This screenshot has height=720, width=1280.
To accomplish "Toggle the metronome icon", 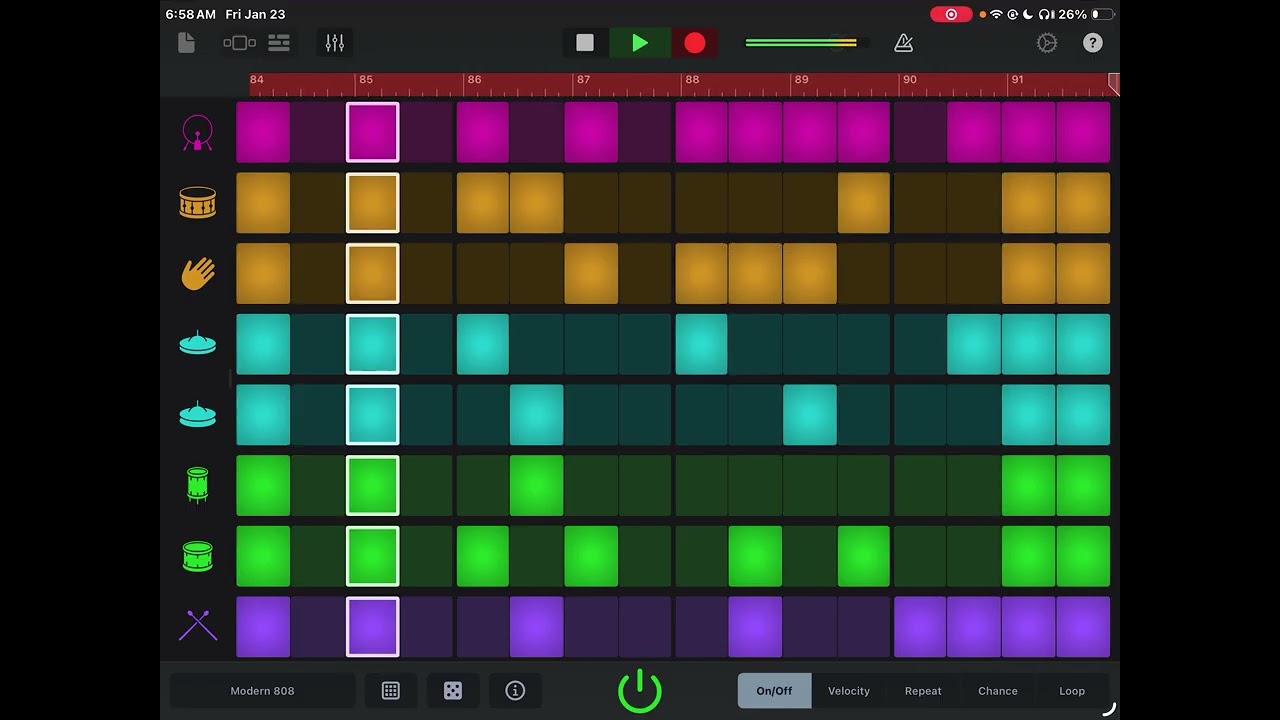I will pyautogui.click(x=903, y=43).
